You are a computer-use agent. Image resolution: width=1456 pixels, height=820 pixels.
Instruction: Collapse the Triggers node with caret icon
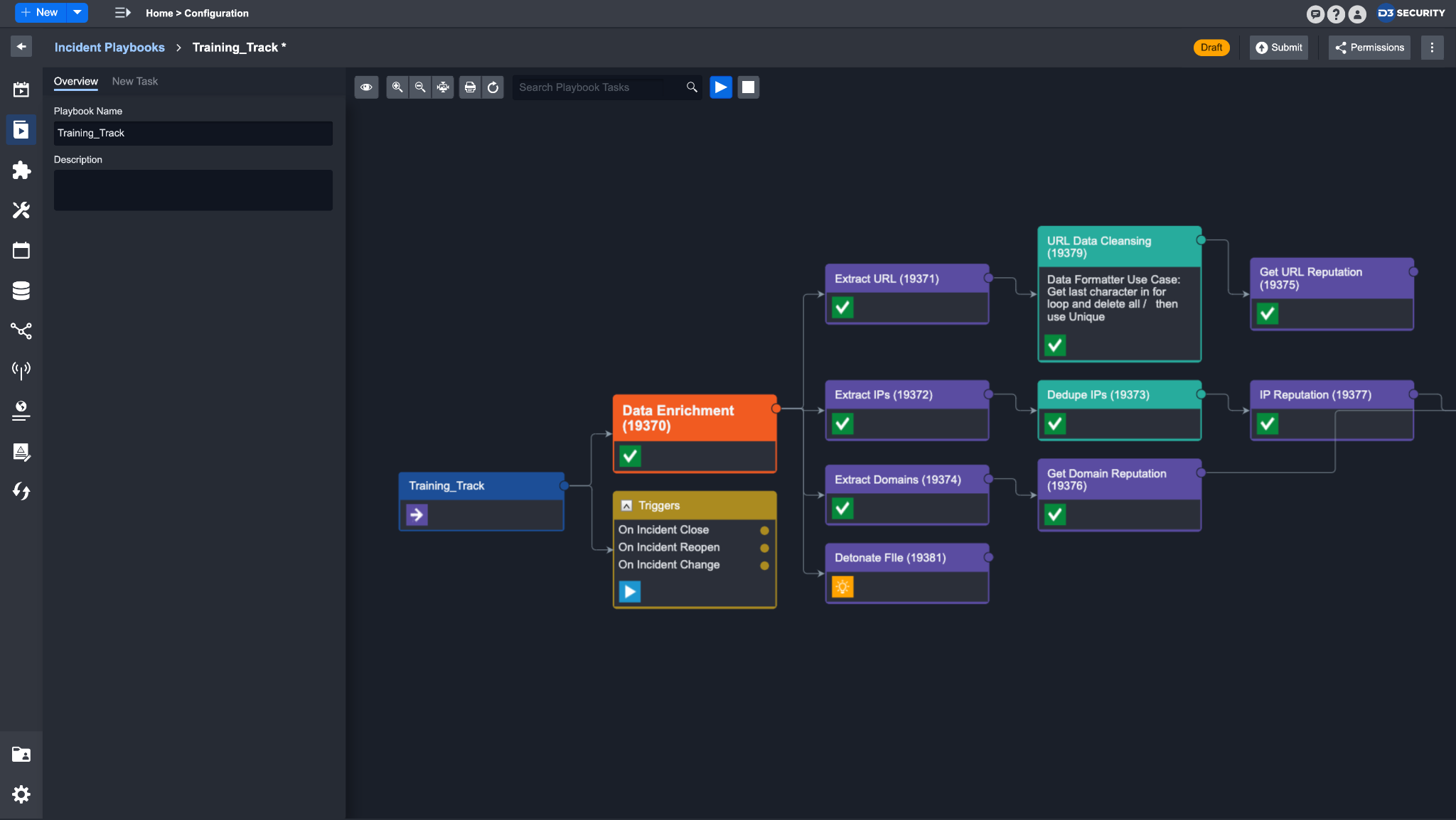tap(626, 506)
